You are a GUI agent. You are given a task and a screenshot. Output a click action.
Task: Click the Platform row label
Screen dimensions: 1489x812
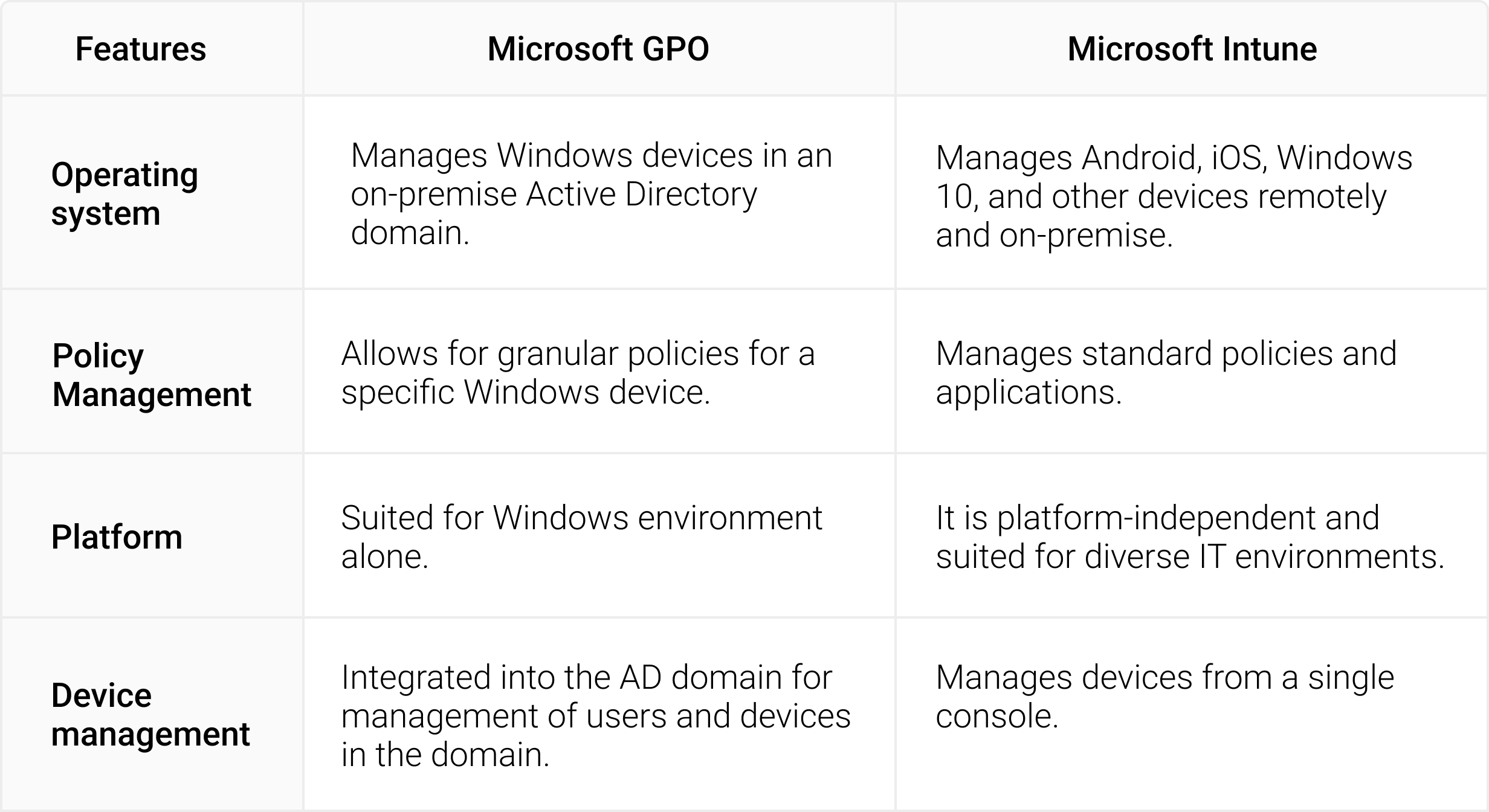click(x=117, y=536)
